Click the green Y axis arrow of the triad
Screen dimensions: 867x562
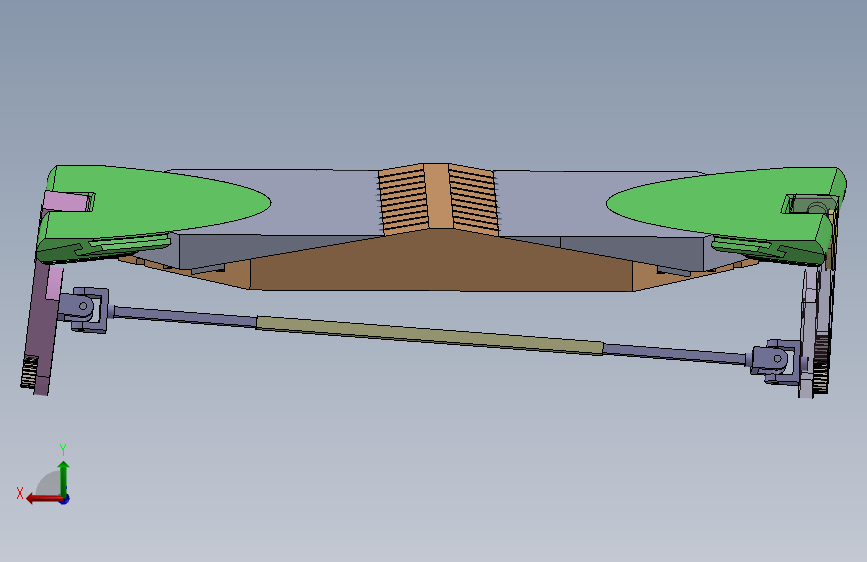pos(64,478)
